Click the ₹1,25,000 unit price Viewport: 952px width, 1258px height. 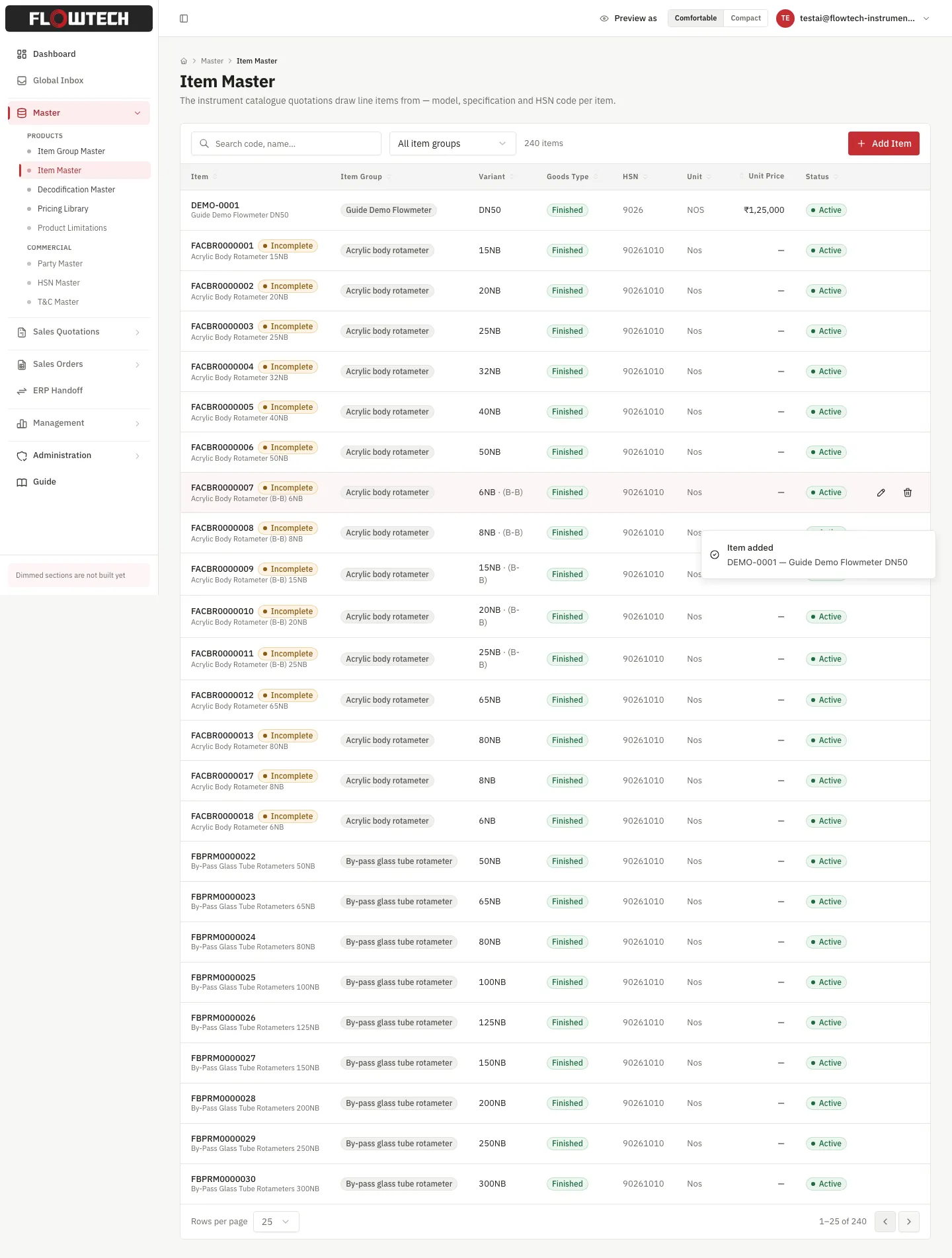pyautogui.click(x=764, y=210)
